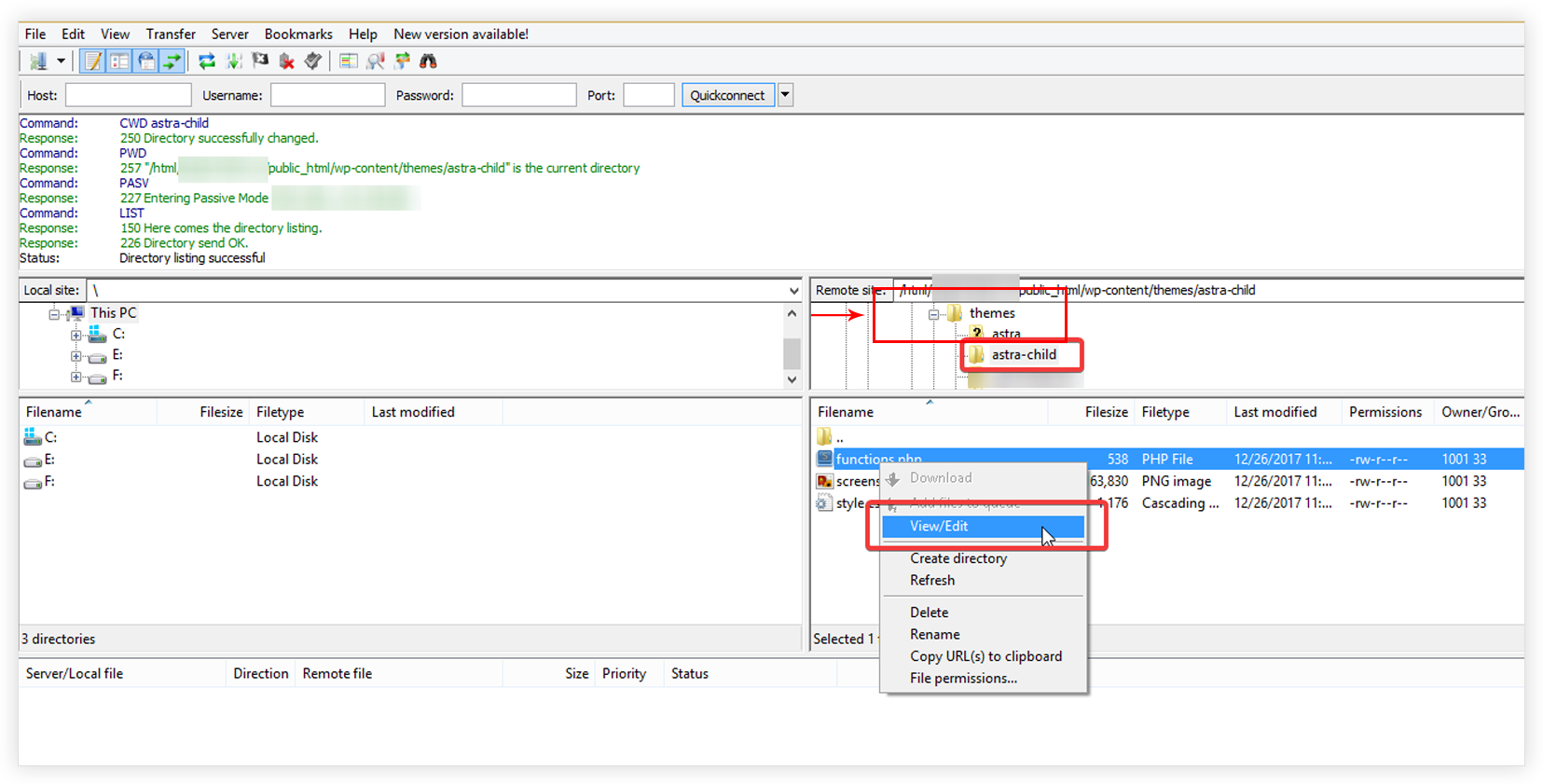Click the Host input field
This screenshot has width=1543, height=784.
point(129,95)
